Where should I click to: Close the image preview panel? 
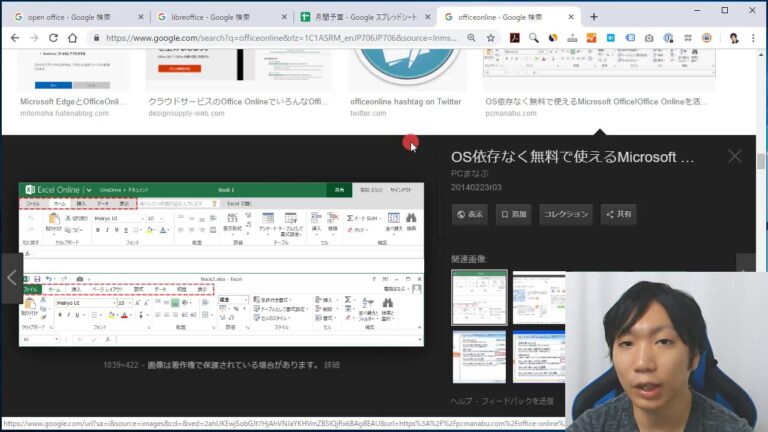coord(735,156)
